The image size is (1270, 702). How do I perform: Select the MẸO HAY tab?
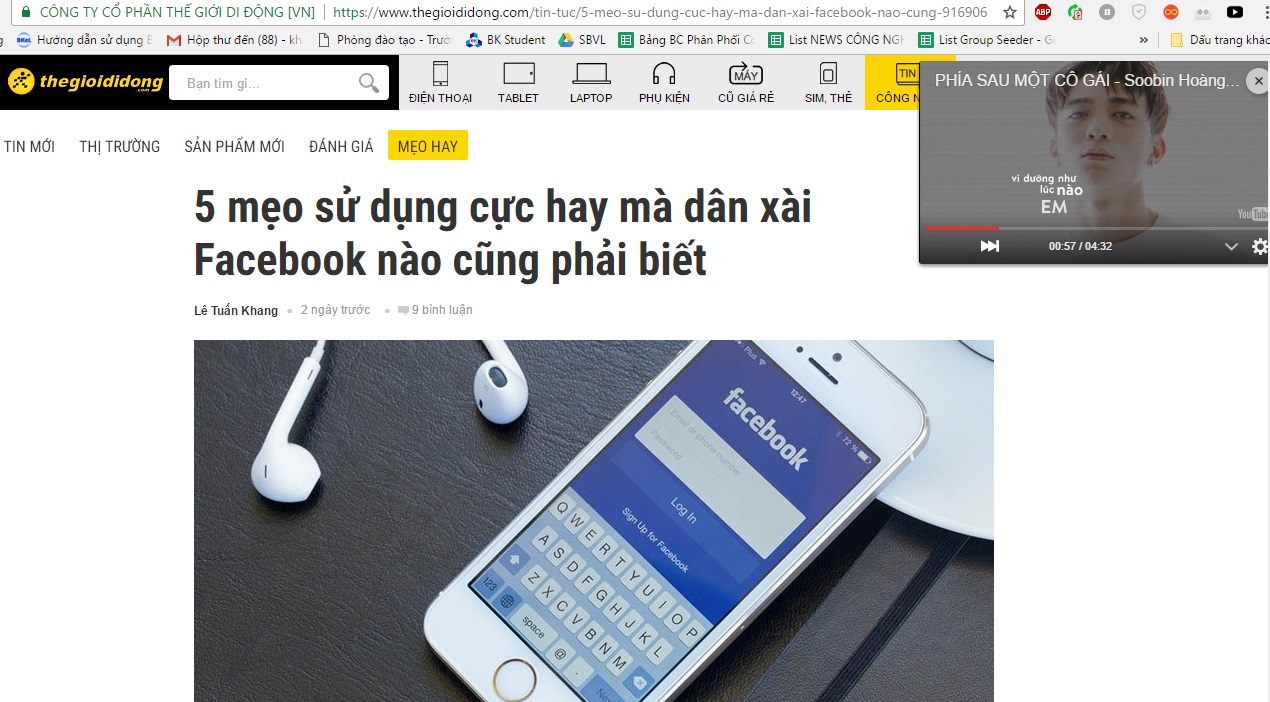(x=428, y=146)
